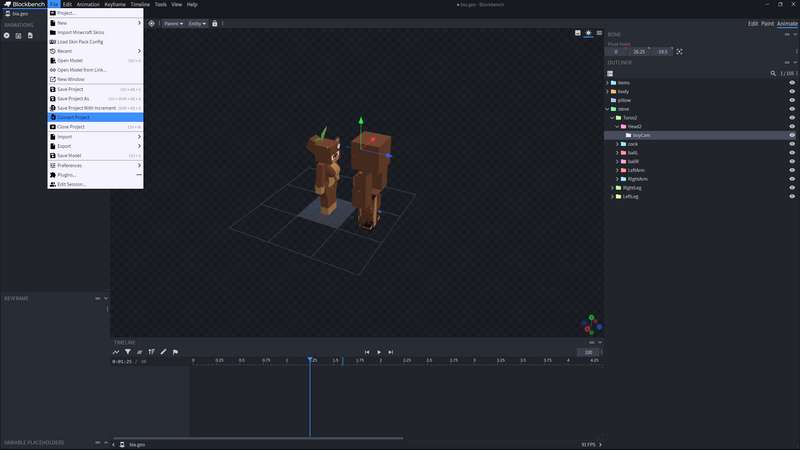Switch to Paint mode tab
The width and height of the screenshot is (800, 450).
pyautogui.click(x=767, y=23)
